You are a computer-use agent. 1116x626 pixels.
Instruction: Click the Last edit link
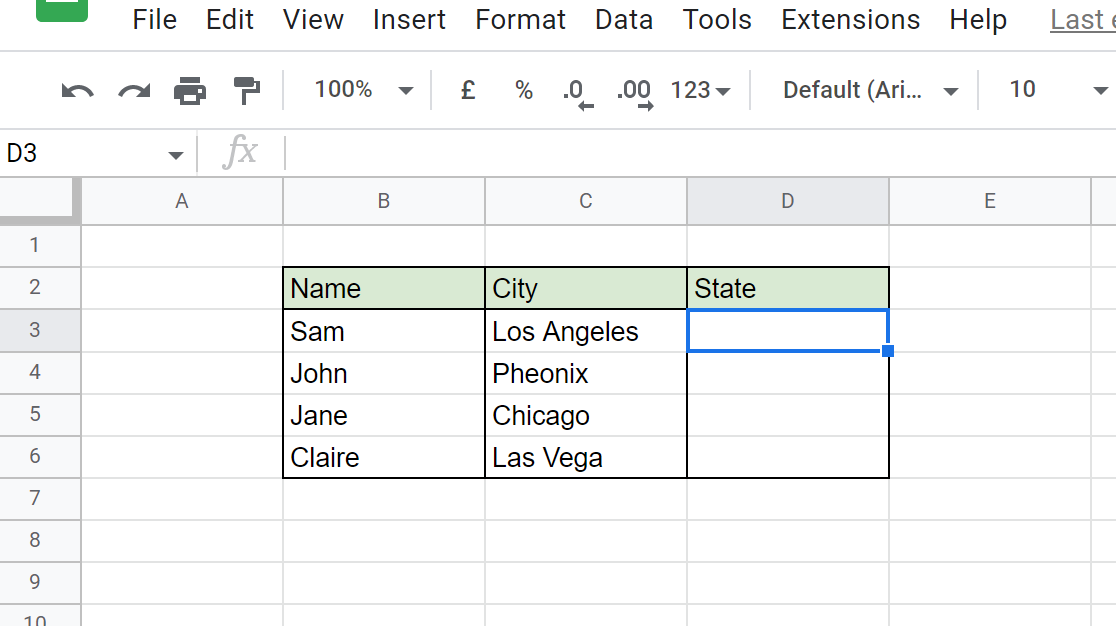[x=1085, y=19]
